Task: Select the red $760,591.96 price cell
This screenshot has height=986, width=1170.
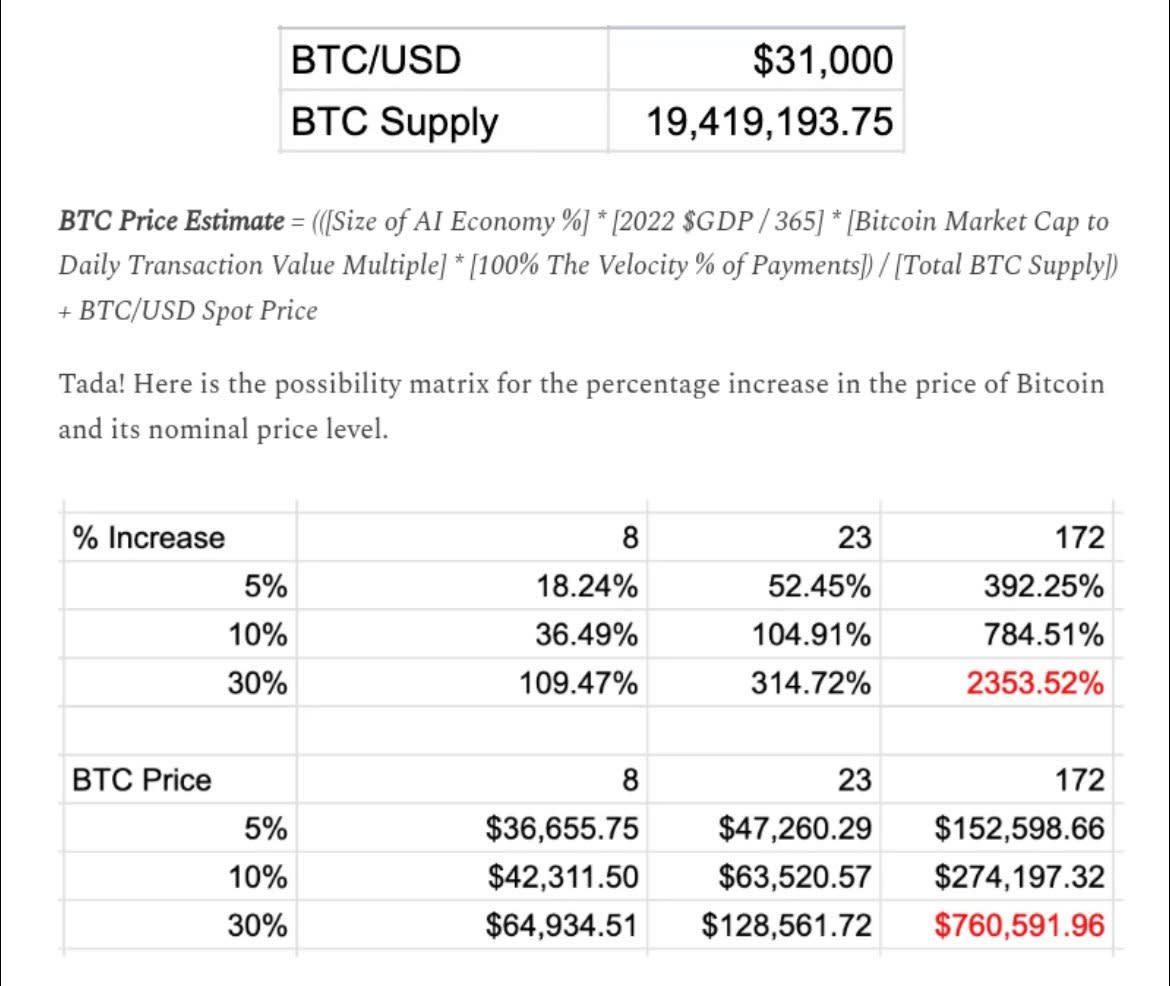Action: tap(1020, 926)
